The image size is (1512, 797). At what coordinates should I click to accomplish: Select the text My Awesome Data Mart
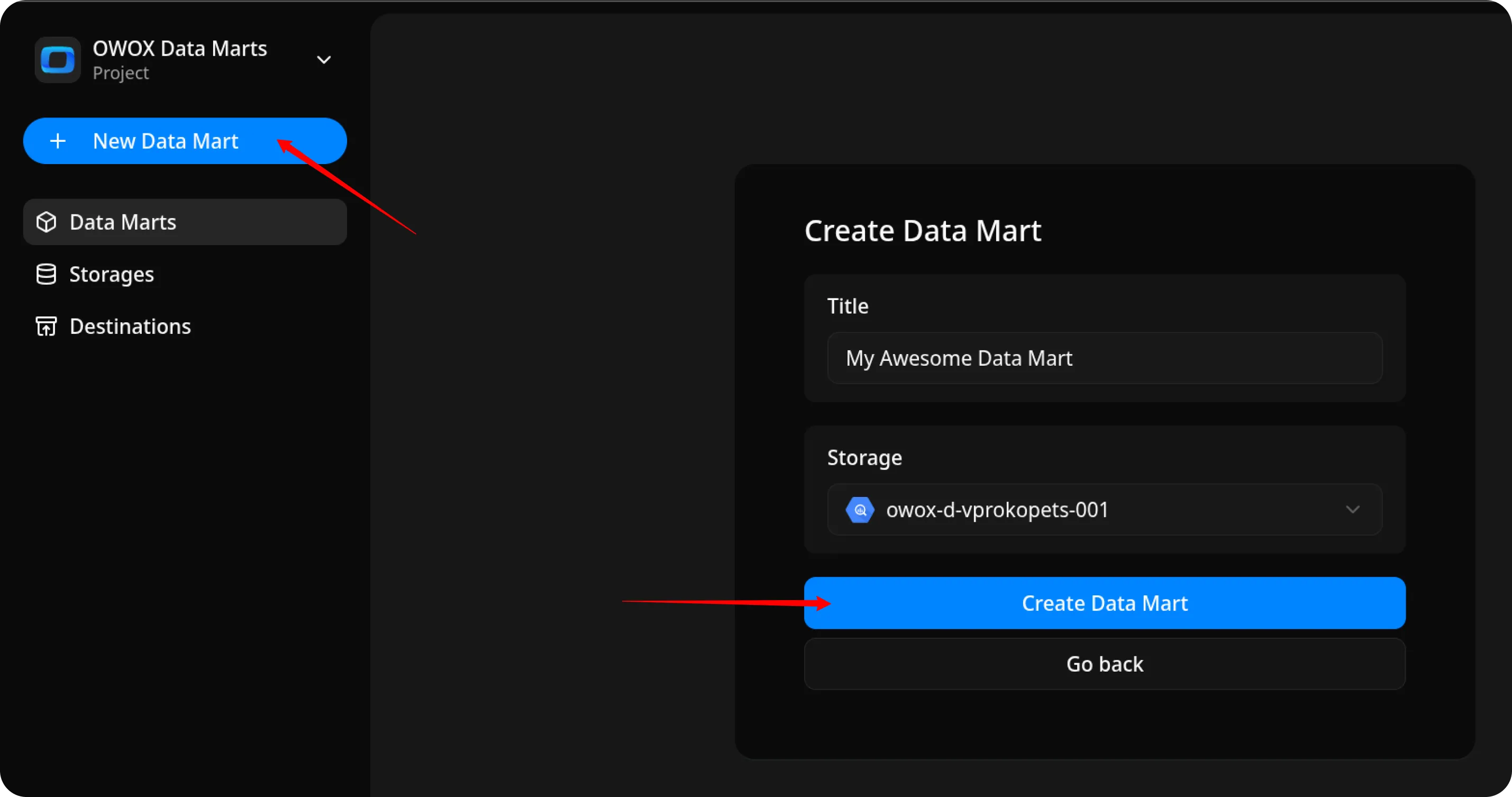959,358
